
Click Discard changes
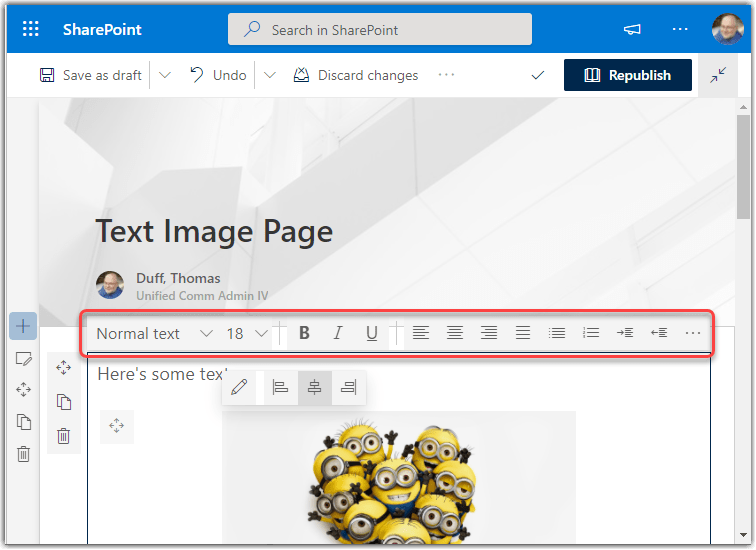(x=356, y=75)
